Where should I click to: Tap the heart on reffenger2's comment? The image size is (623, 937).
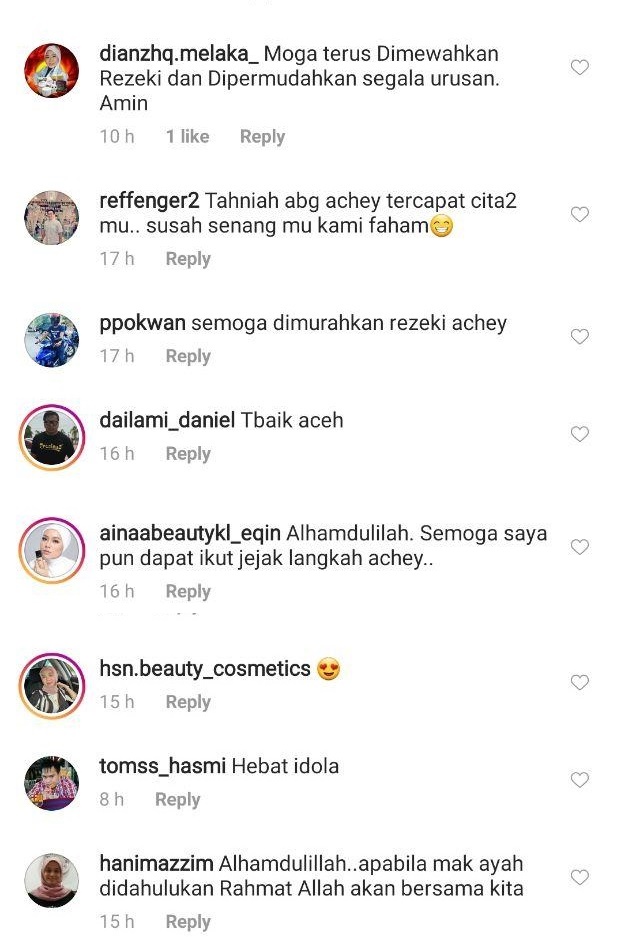pyautogui.click(x=579, y=214)
